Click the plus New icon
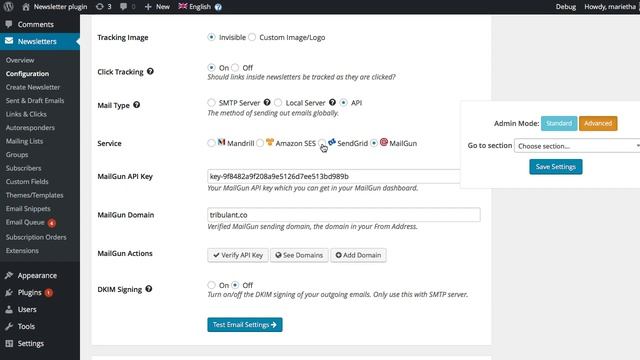 148,7
